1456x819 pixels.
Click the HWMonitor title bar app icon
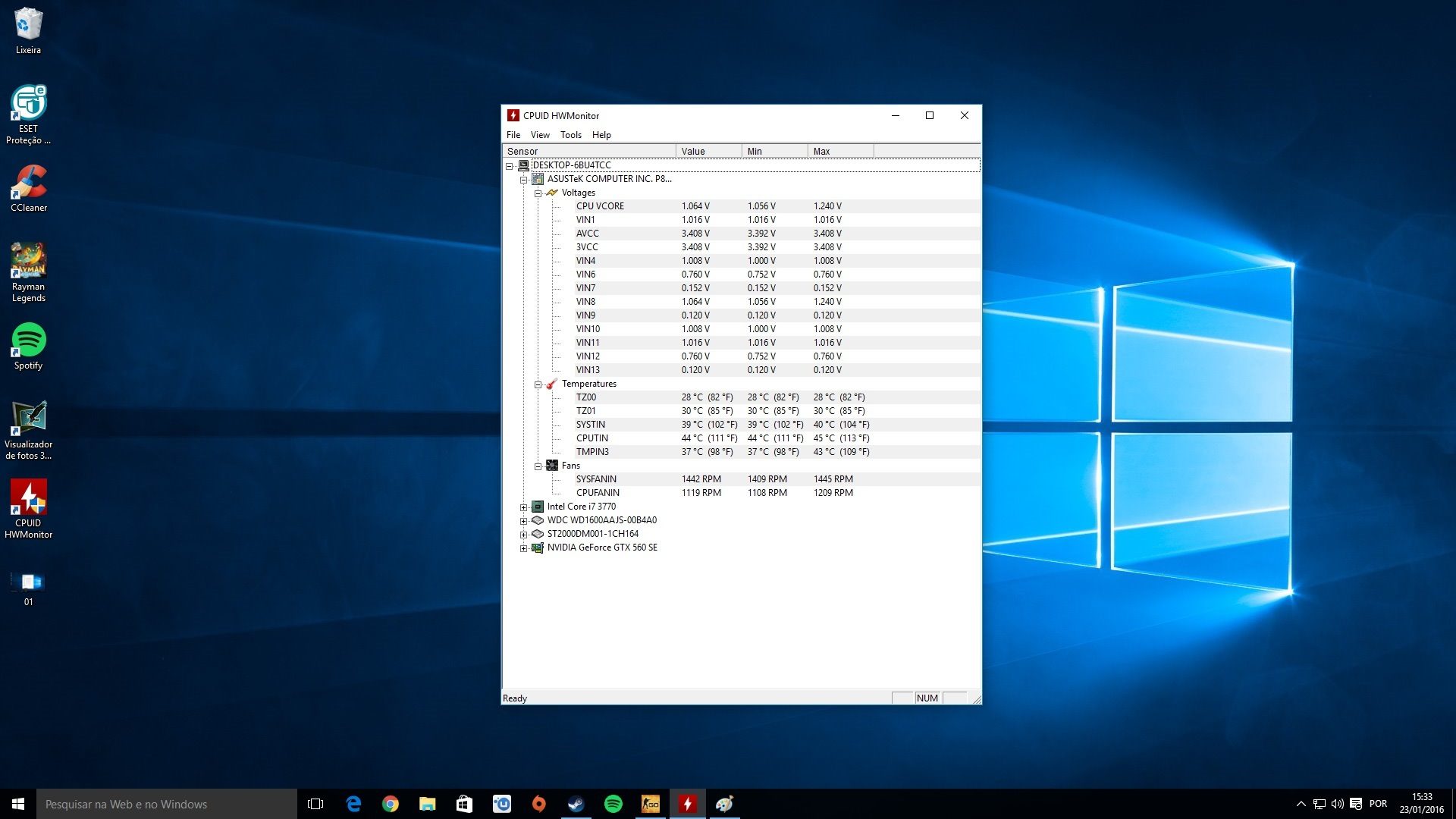(x=513, y=115)
